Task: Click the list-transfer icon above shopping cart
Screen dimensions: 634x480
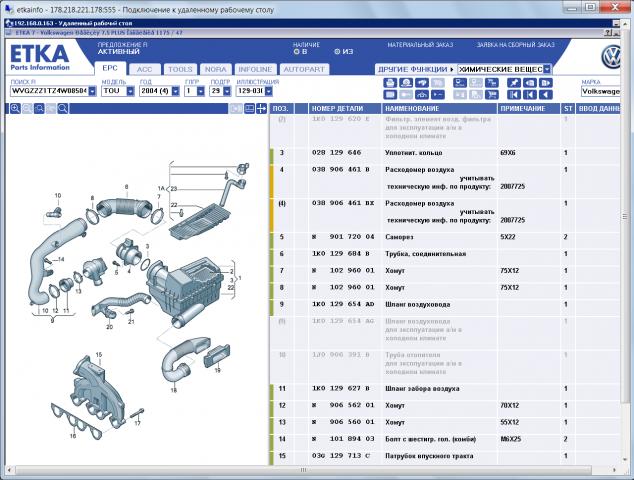Action: click(492, 83)
